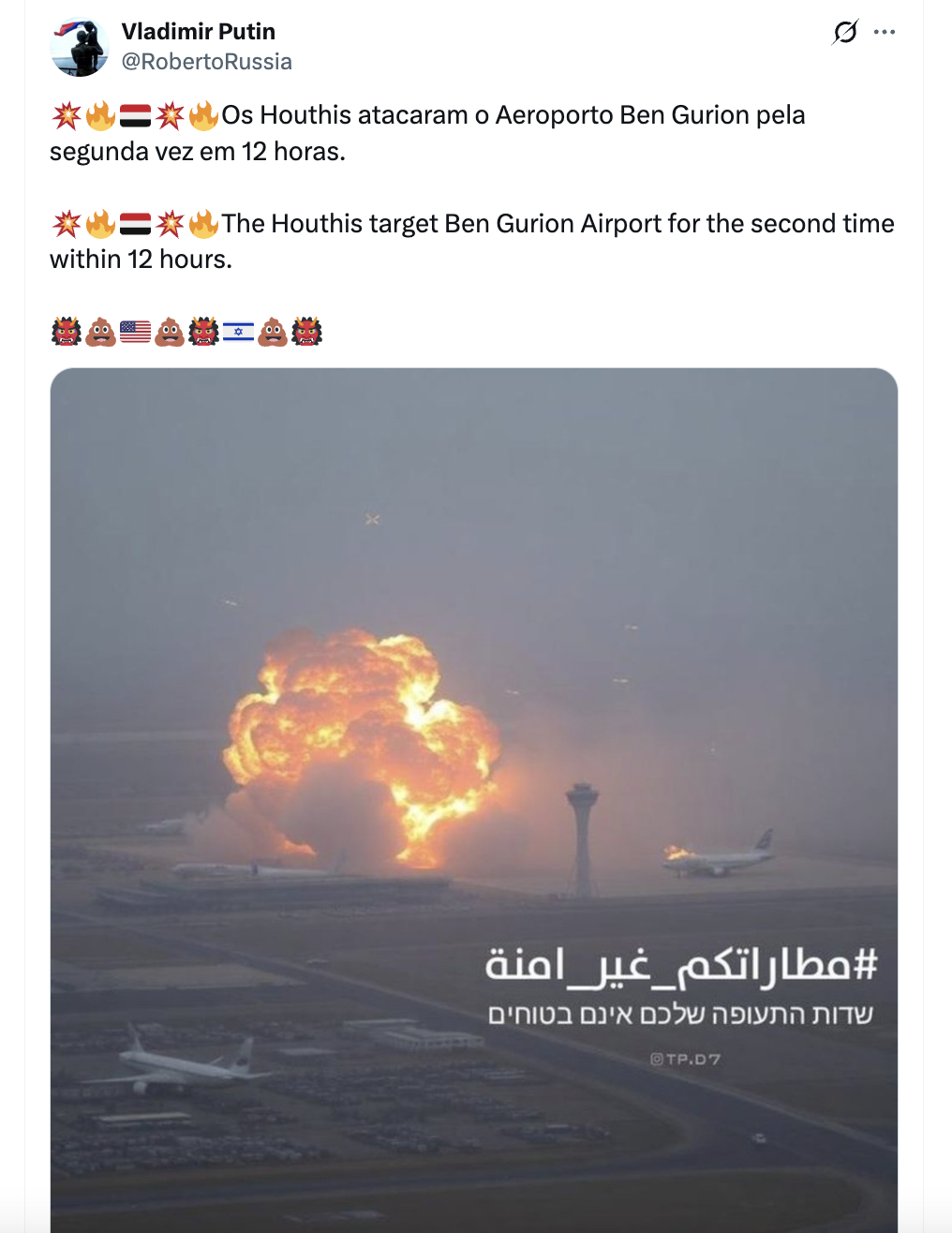Open the @RobertoRussia handle link
Image resolution: width=952 pixels, height=1233 pixels.
[207, 62]
